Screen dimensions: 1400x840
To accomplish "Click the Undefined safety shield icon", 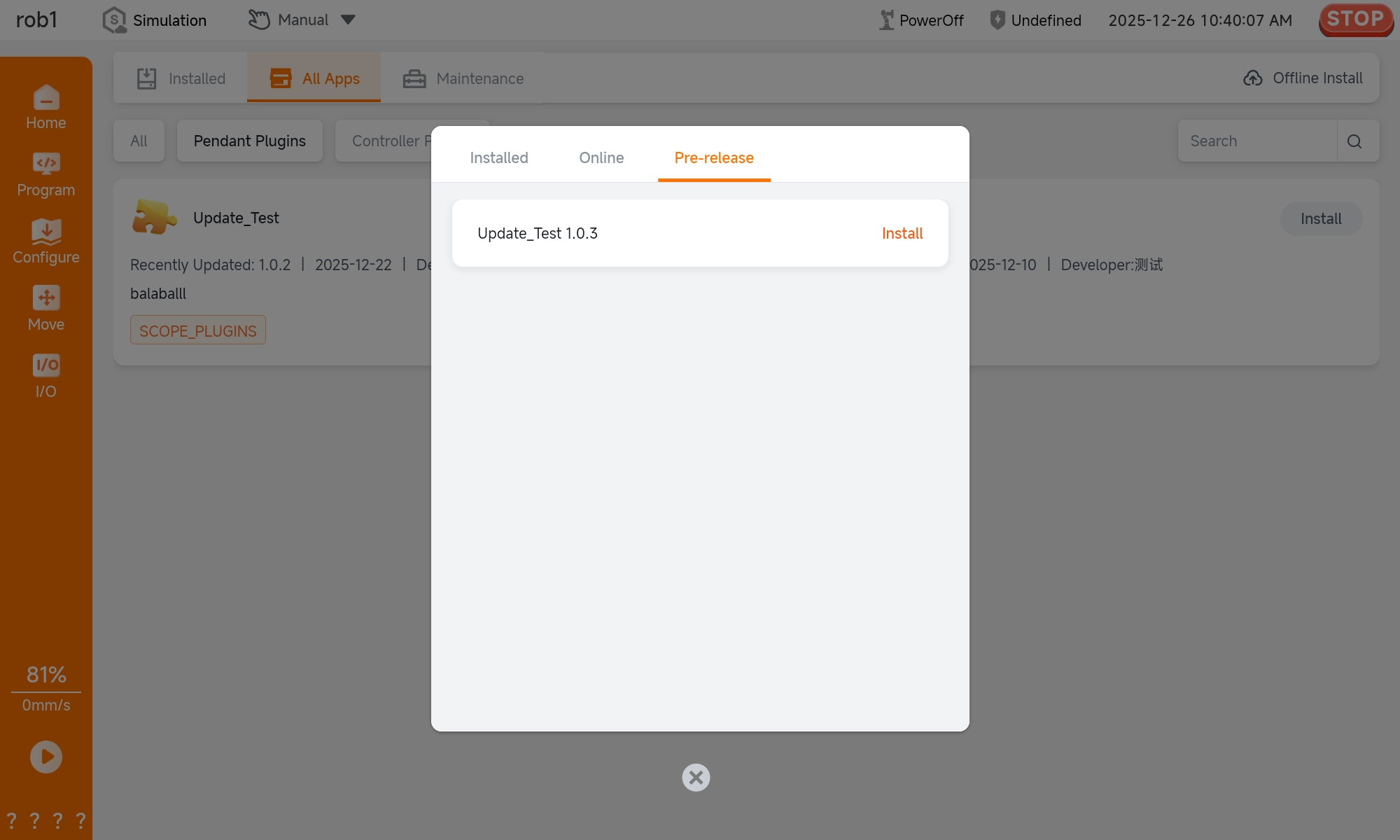I will (997, 20).
